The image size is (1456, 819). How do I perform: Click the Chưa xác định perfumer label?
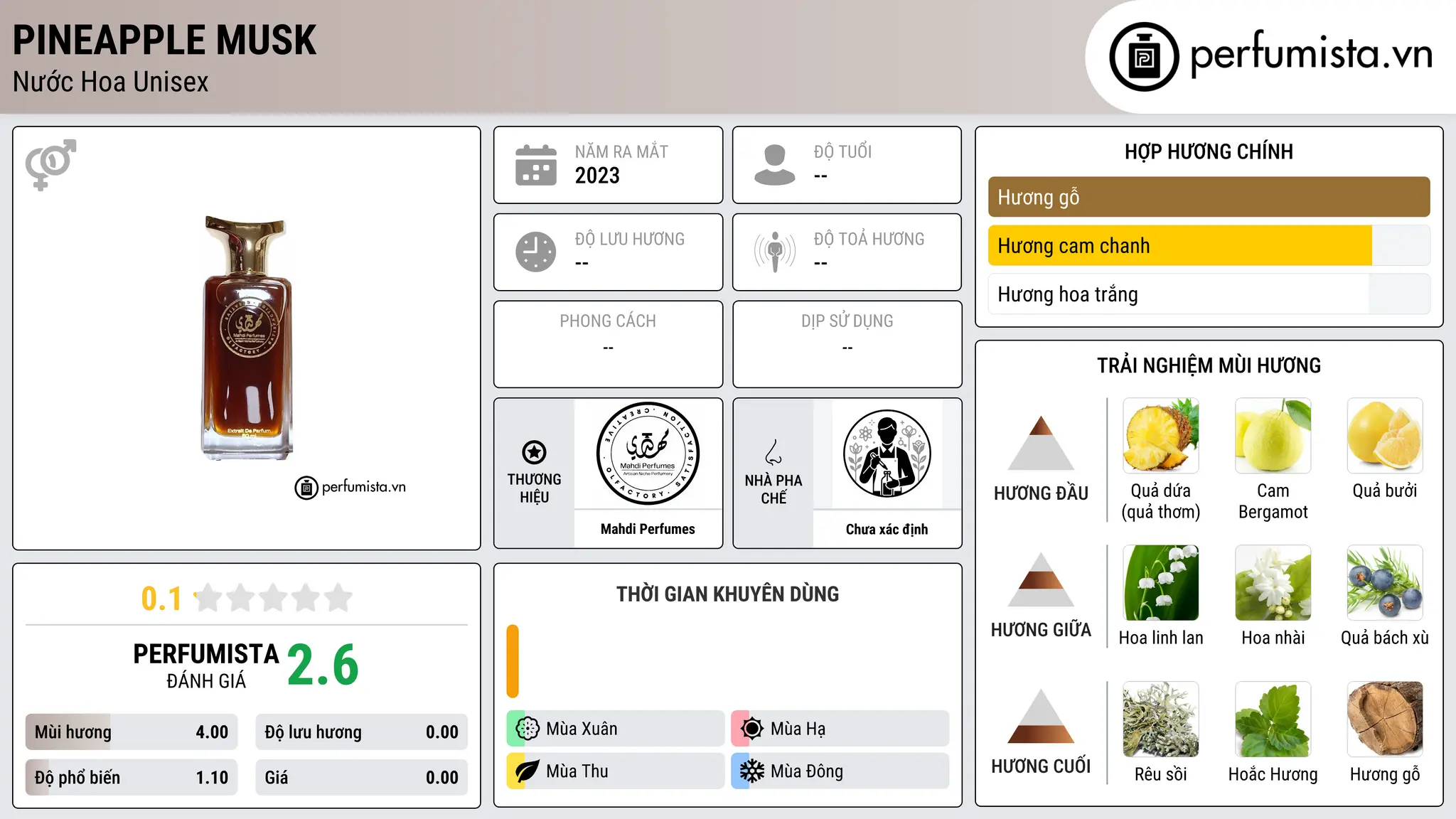click(x=887, y=529)
